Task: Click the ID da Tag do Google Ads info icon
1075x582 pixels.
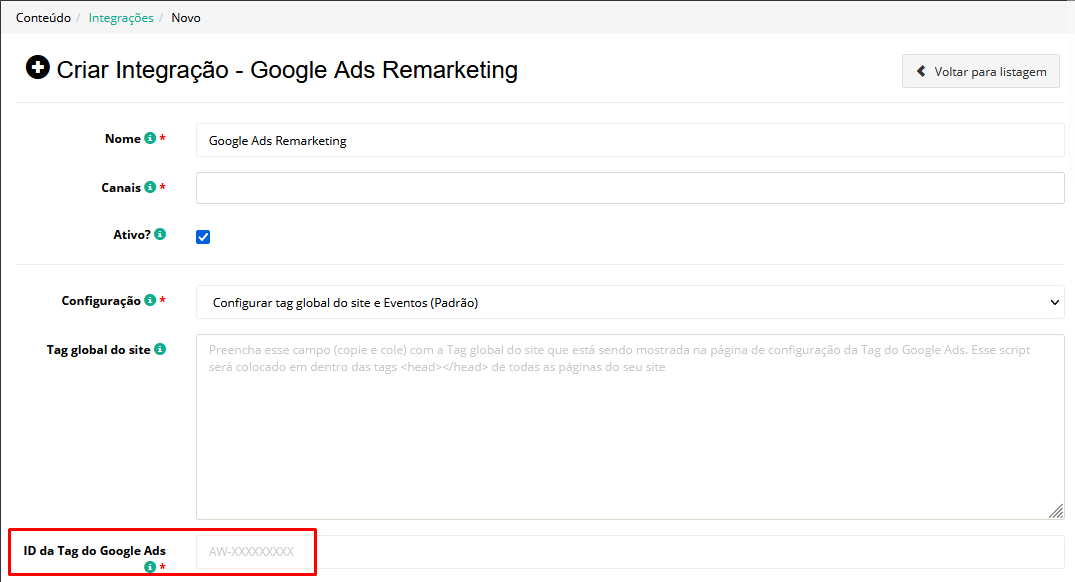Action: tap(150, 567)
